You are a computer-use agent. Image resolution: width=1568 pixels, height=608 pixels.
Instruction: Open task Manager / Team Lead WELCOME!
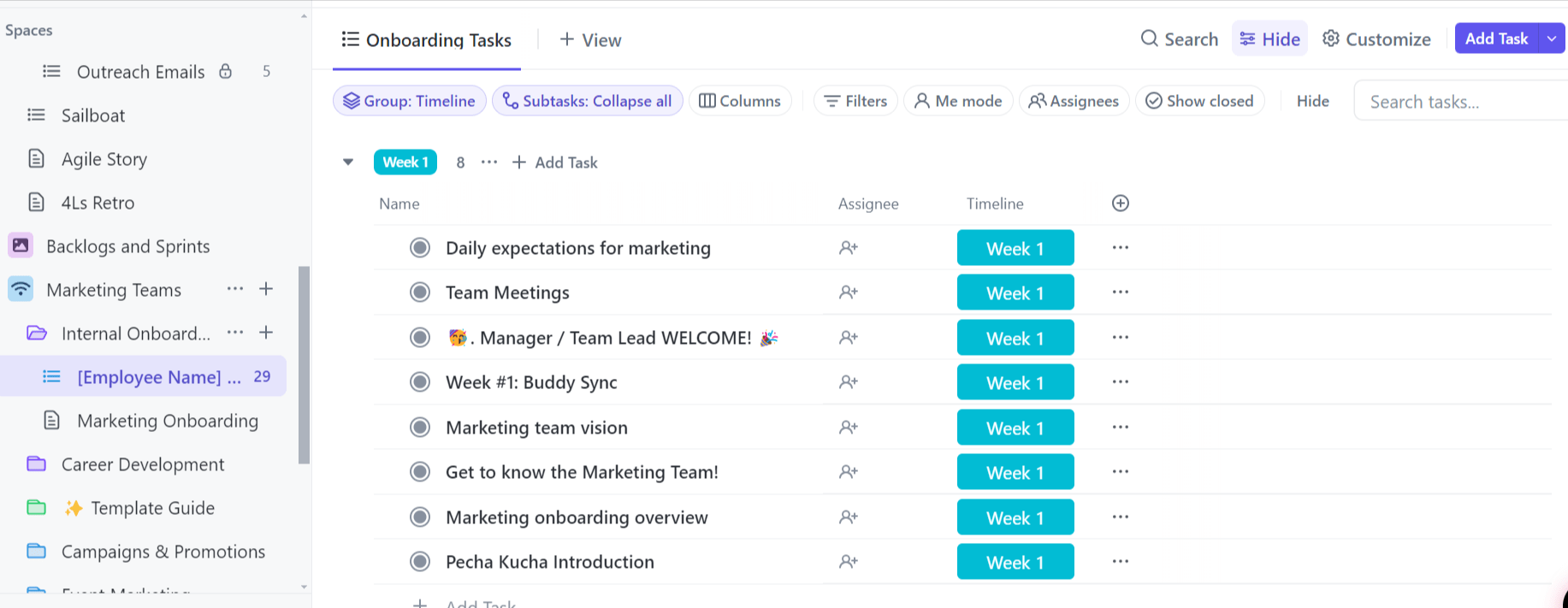point(612,338)
